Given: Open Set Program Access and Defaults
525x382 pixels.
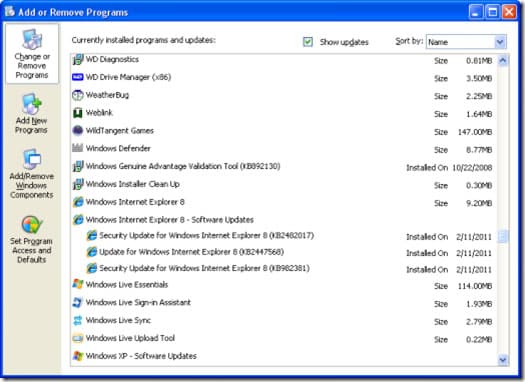Looking at the screenshot, I should [x=31, y=240].
